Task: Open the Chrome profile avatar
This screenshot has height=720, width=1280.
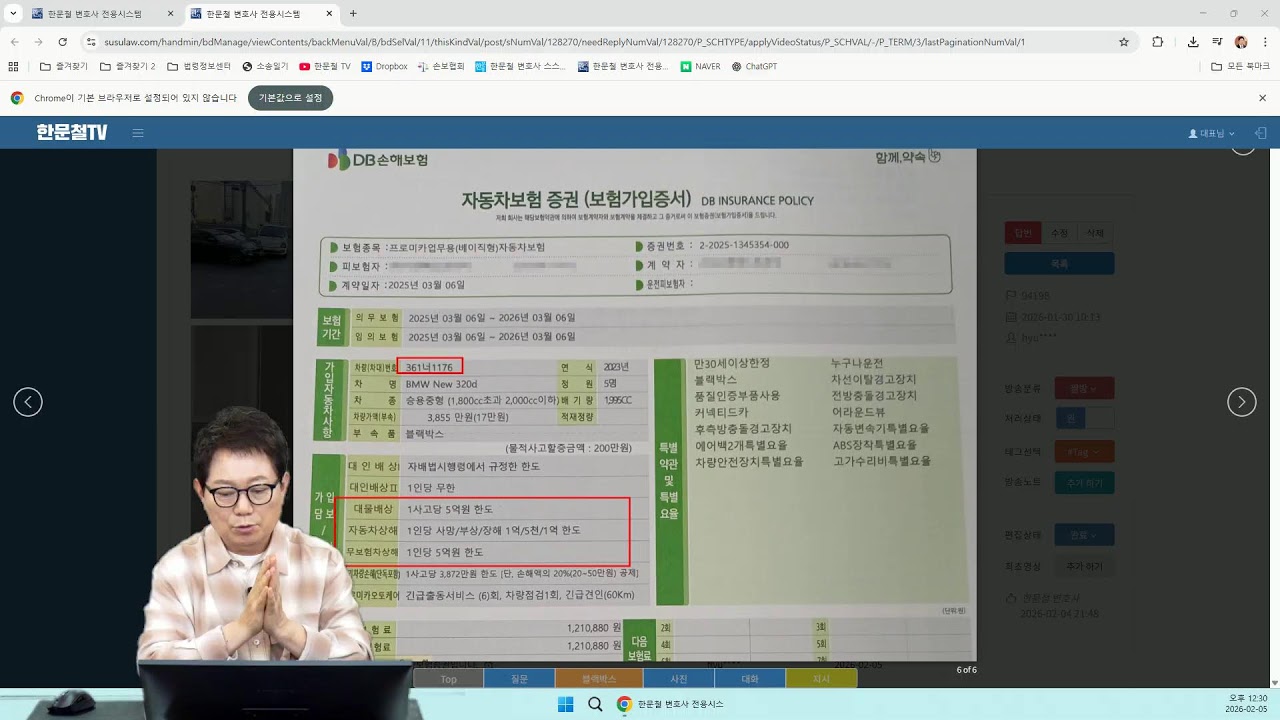Action: click(x=1241, y=42)
